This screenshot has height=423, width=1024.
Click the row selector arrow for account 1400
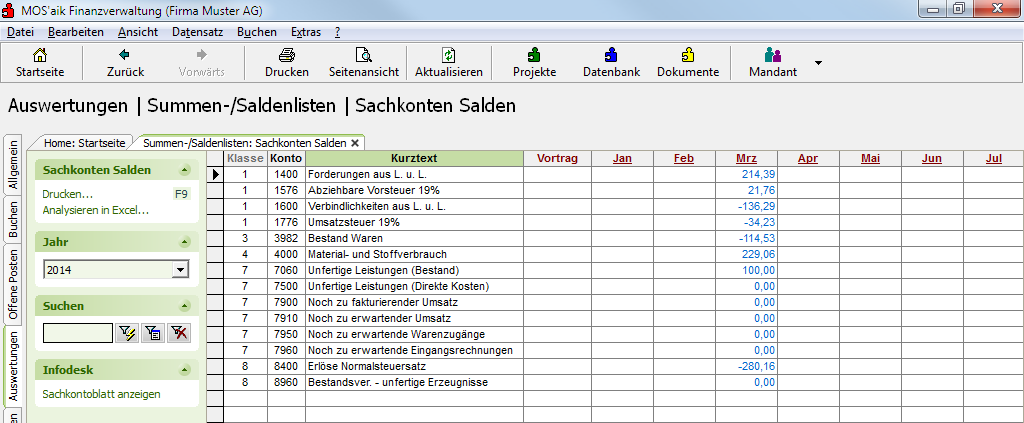point(216,174)
